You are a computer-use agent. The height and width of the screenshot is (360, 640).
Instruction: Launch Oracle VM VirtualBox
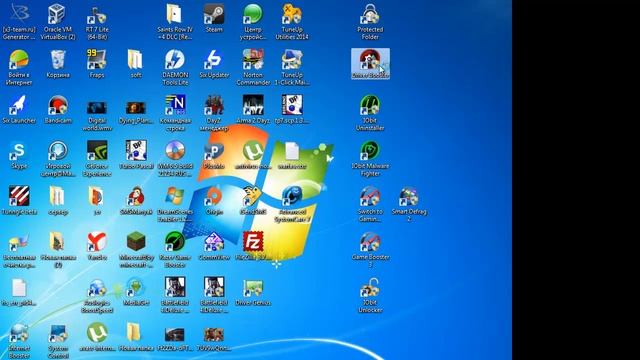(x=58, y=22)
